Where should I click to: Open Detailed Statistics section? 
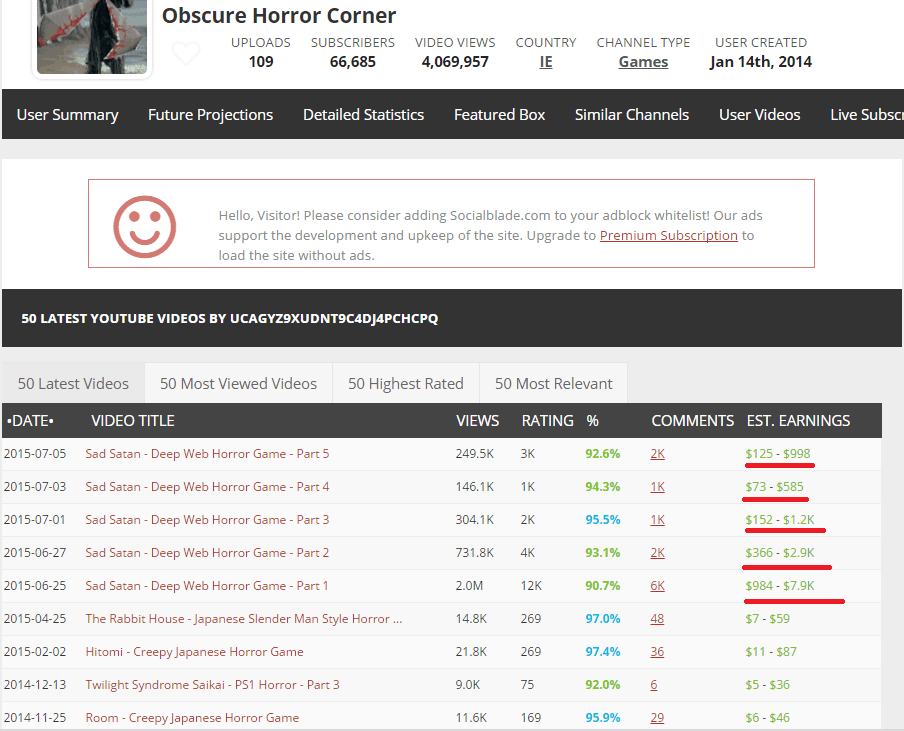[x=363, y=115]
